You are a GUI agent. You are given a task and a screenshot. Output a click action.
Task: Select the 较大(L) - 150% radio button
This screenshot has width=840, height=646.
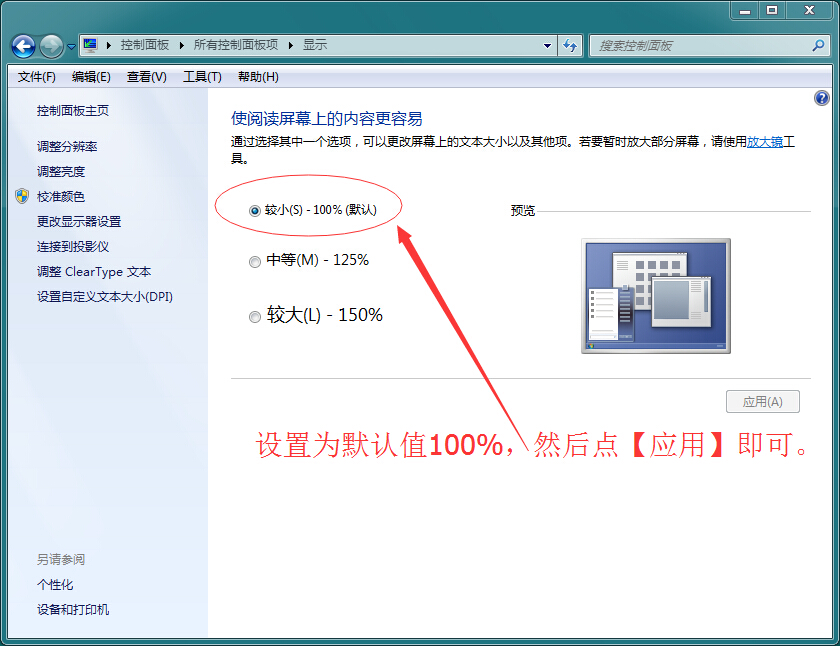pyautogui.click(x=254, y=316)
